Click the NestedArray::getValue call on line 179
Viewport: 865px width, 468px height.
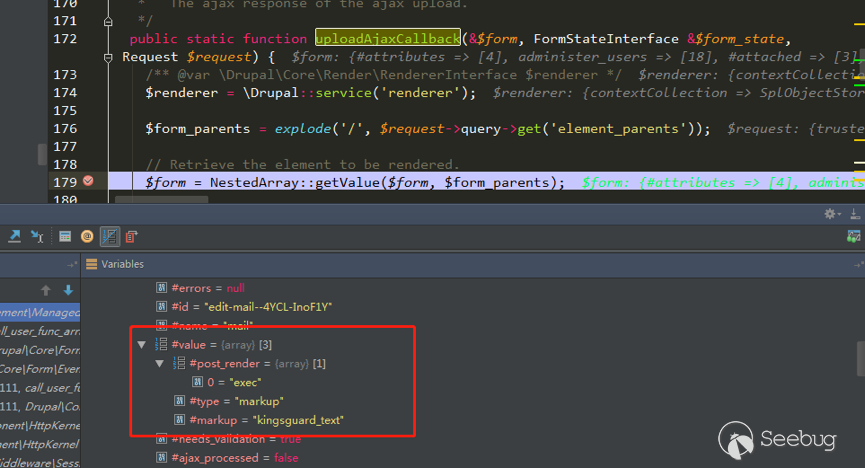tap(295, 183)
